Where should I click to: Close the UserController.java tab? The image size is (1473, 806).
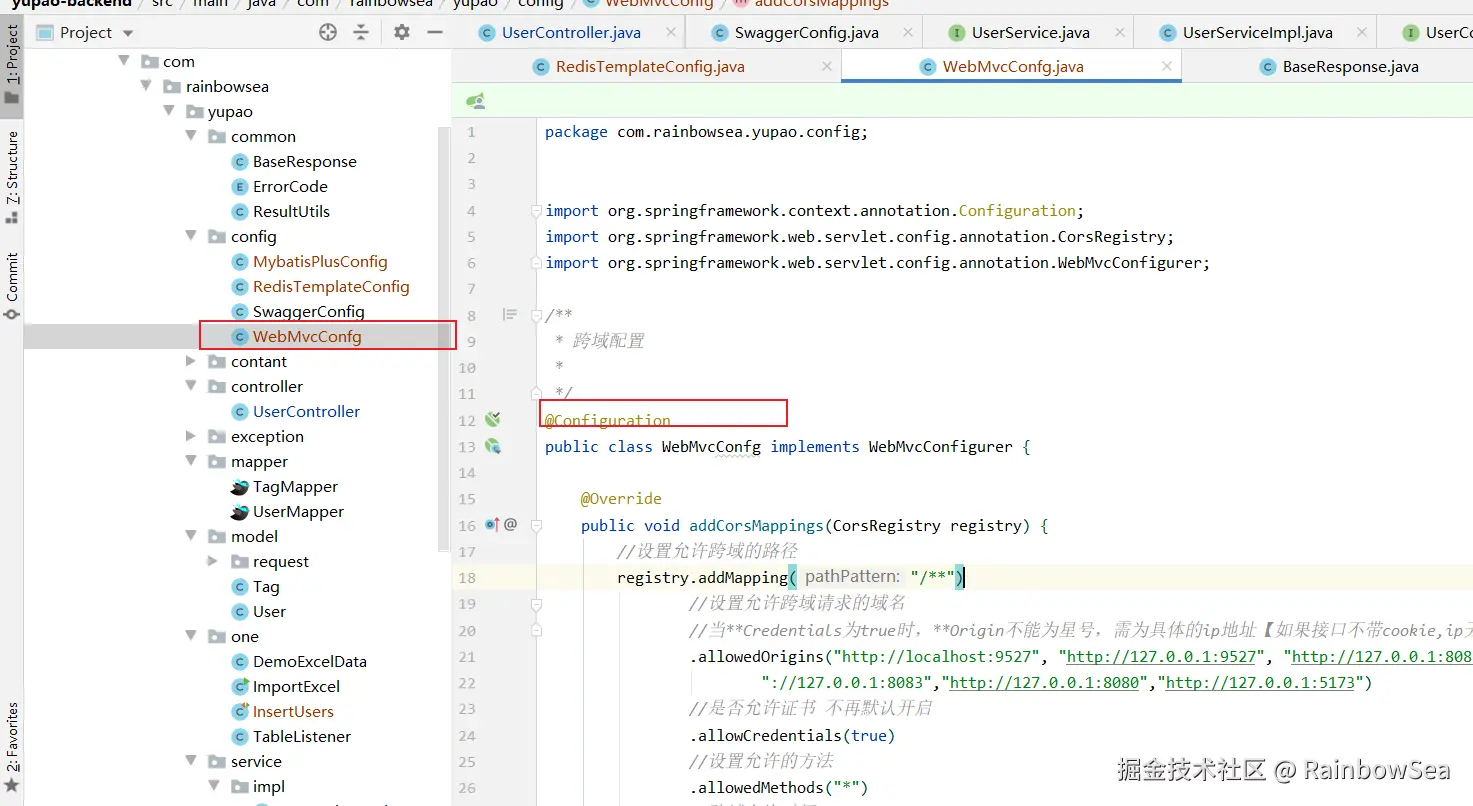669,32
